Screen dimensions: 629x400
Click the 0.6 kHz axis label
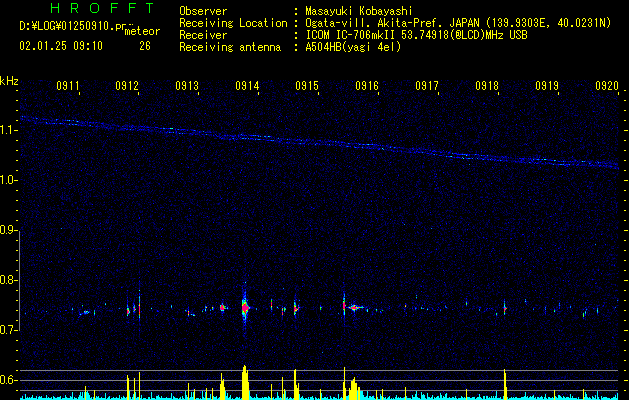[x=9, y=380]
